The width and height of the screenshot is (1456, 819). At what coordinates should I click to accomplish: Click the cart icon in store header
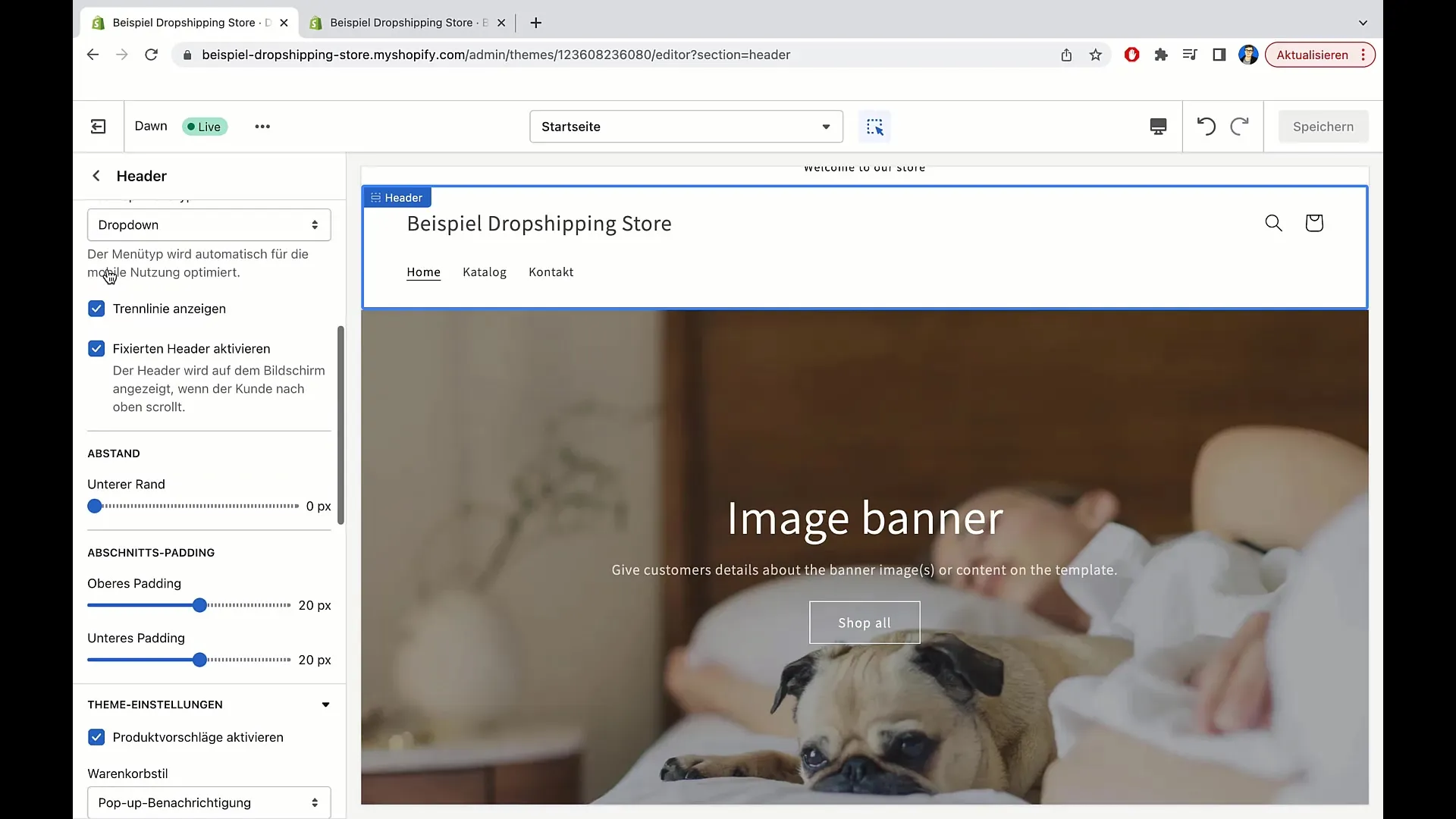point(1313,222)
